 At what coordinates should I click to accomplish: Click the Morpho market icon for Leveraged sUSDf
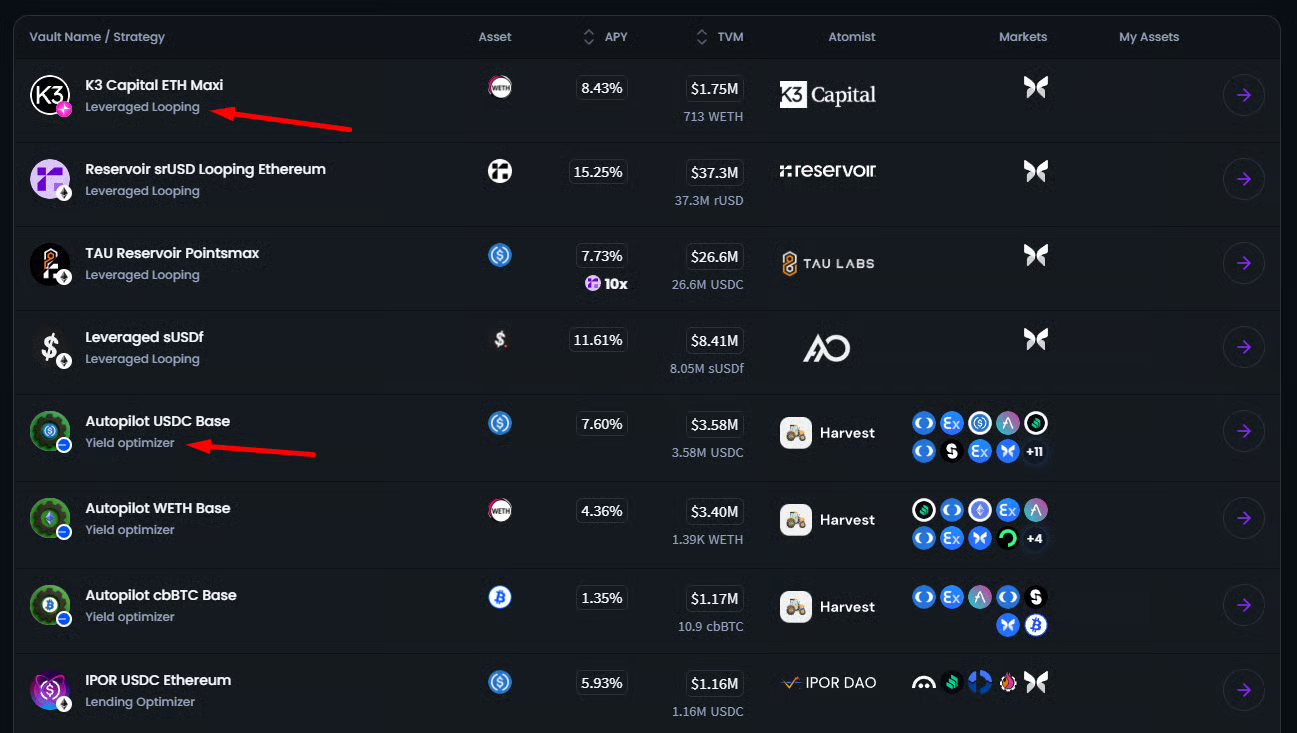pyautogui.click(x=1035, y=339)
